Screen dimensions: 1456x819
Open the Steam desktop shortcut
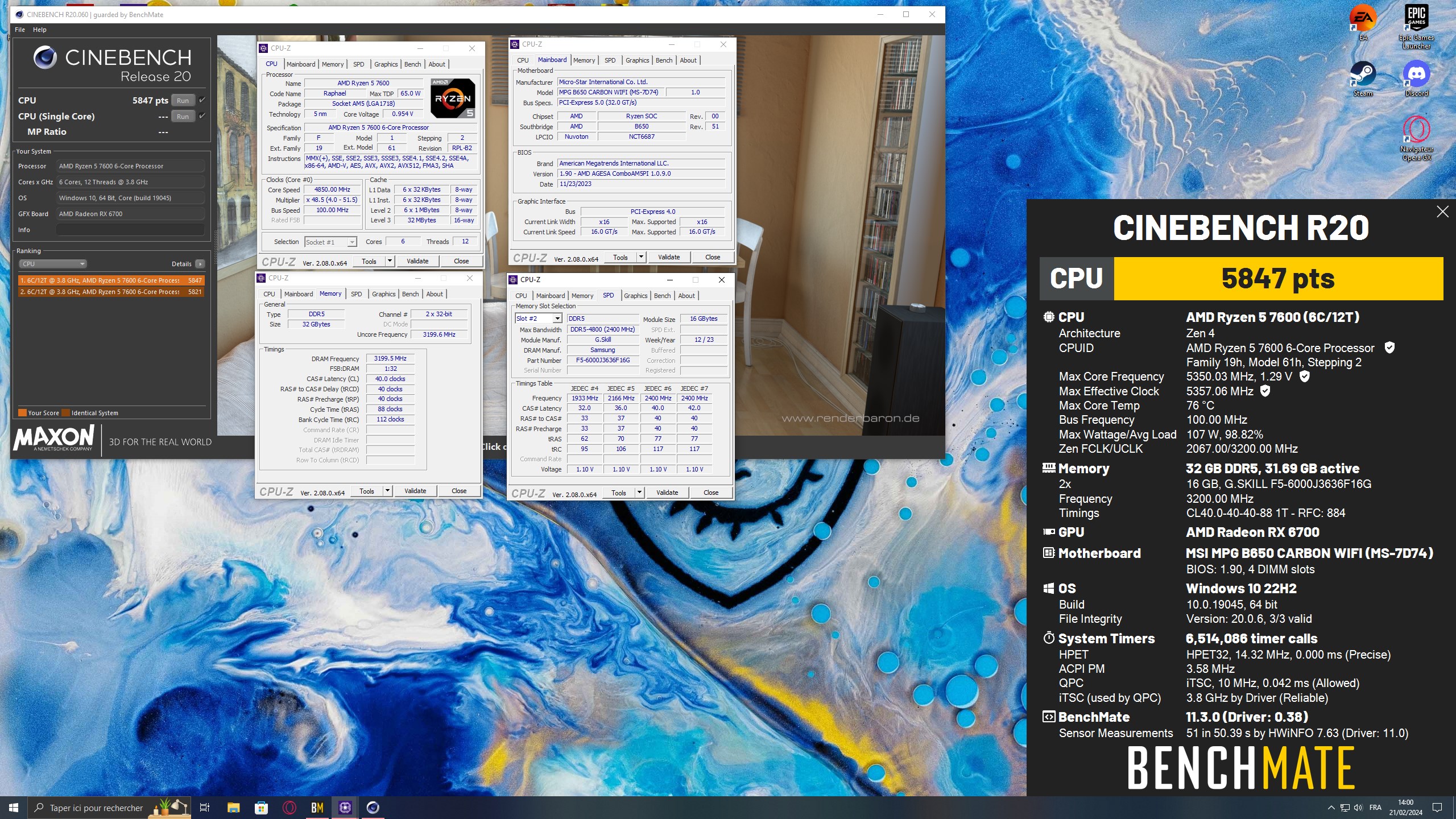pos(1362,78)
